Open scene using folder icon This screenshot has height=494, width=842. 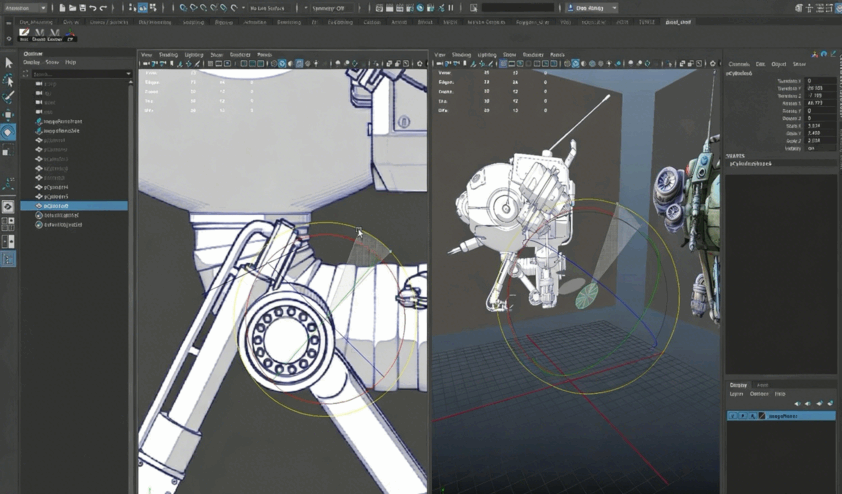pos(72,8)
